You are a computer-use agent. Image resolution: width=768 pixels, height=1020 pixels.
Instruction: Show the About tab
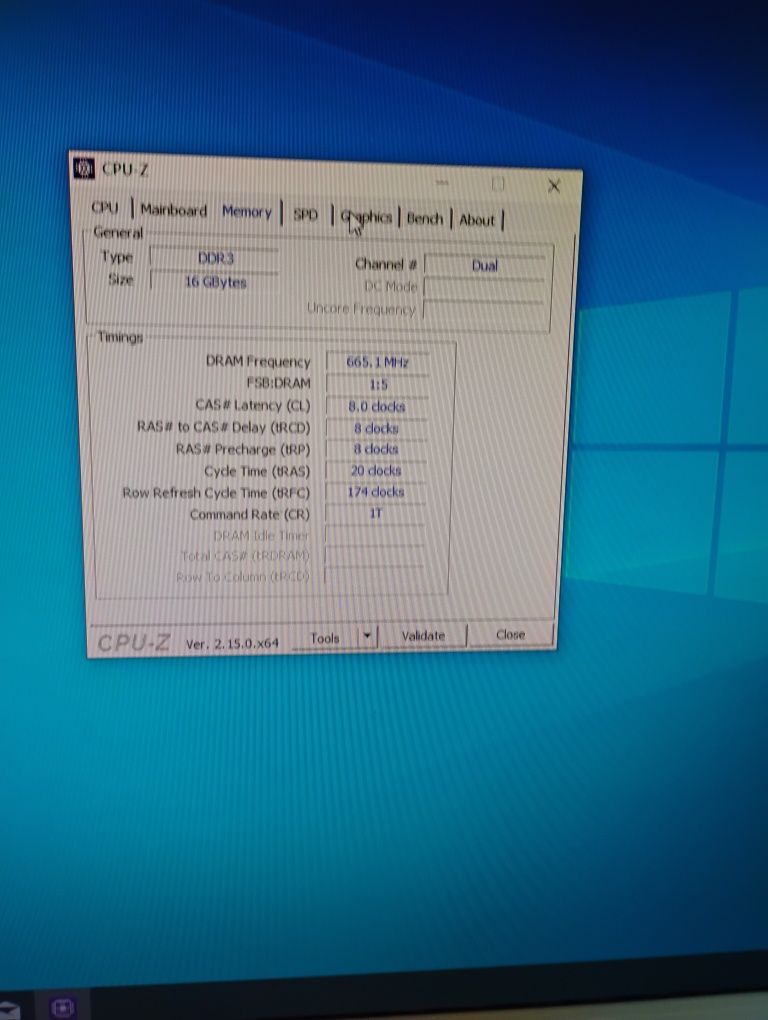coord(477,220)
